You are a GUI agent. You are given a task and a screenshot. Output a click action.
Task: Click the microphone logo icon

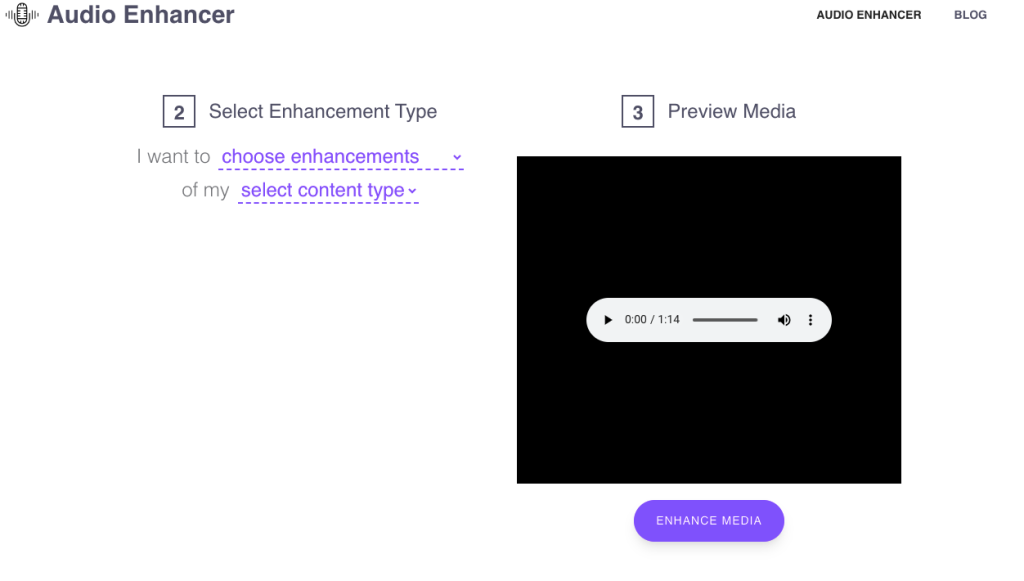[21, 14]
